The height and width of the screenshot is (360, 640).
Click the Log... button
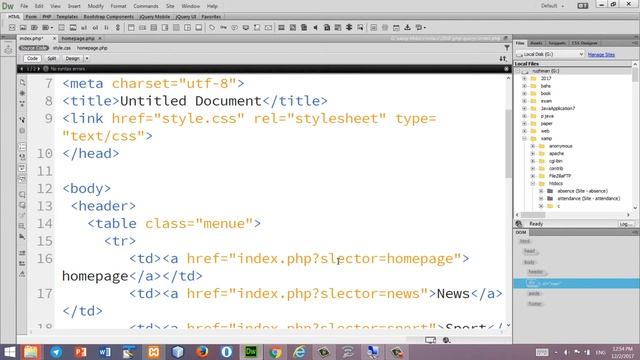pos(626,224)
